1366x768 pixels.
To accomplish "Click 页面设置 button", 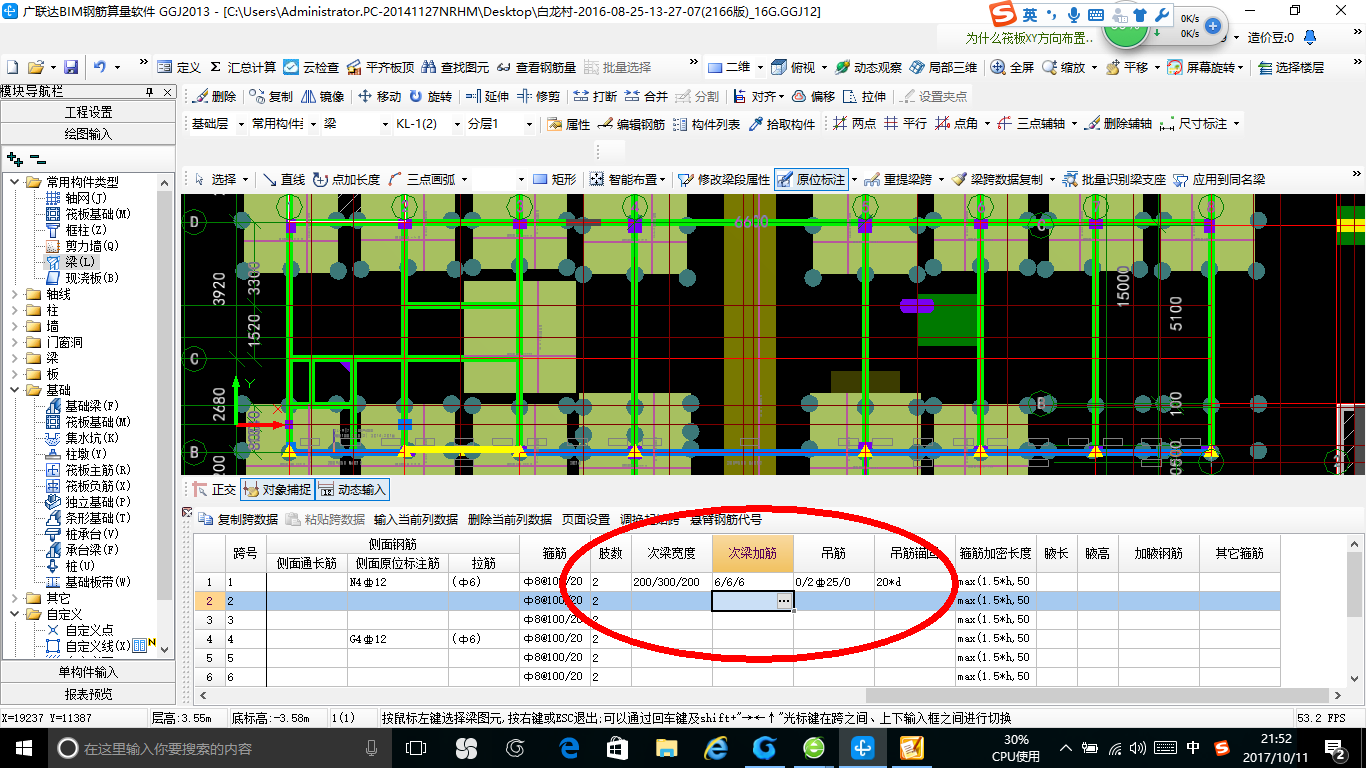I will click(x=586, y=519).
